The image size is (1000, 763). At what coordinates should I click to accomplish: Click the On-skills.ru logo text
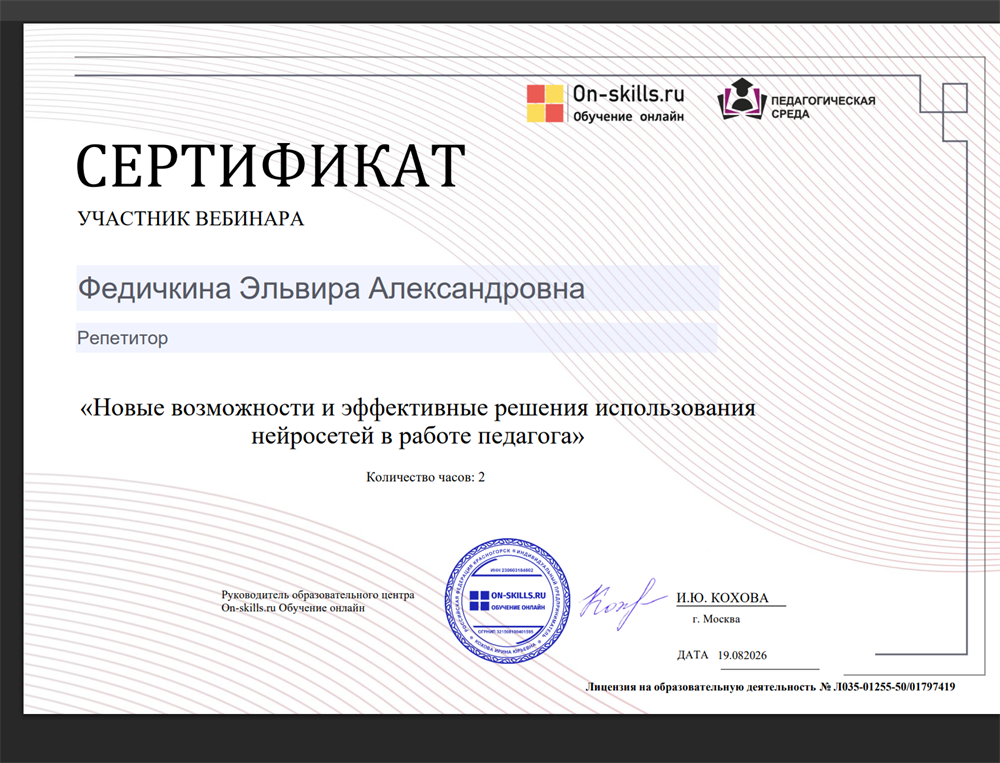(x=628, y=94)
